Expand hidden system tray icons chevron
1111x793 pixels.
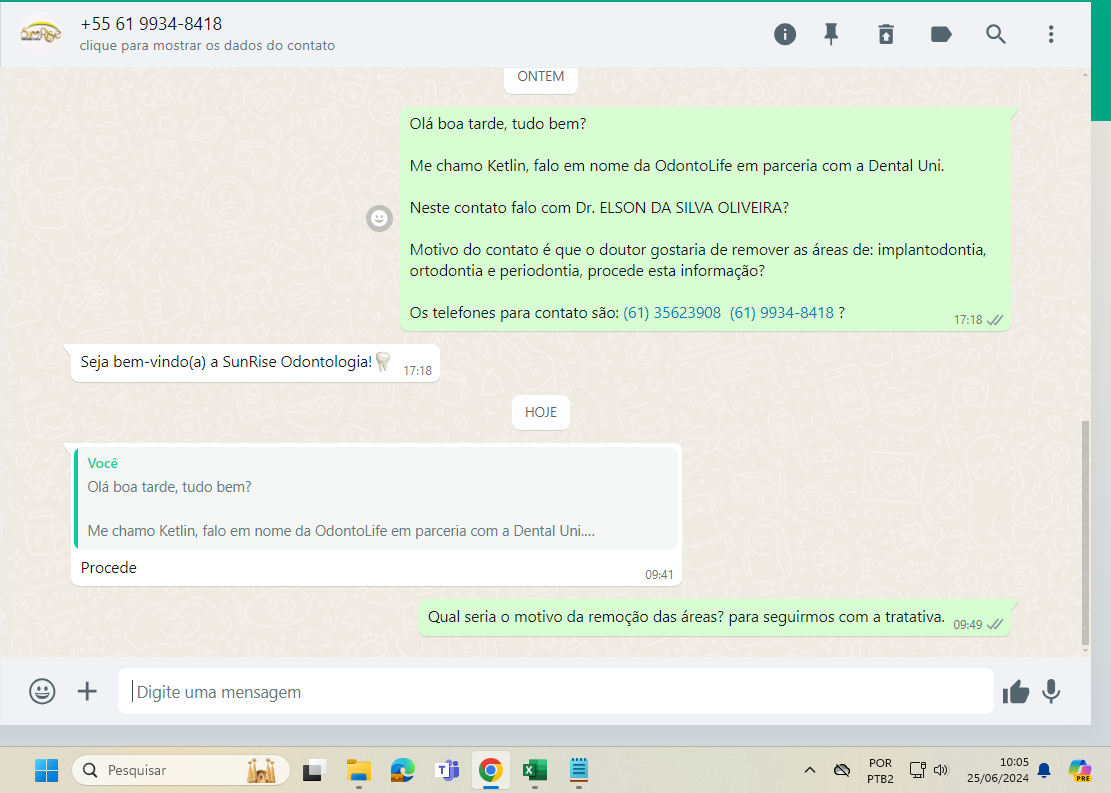(810, 770)
